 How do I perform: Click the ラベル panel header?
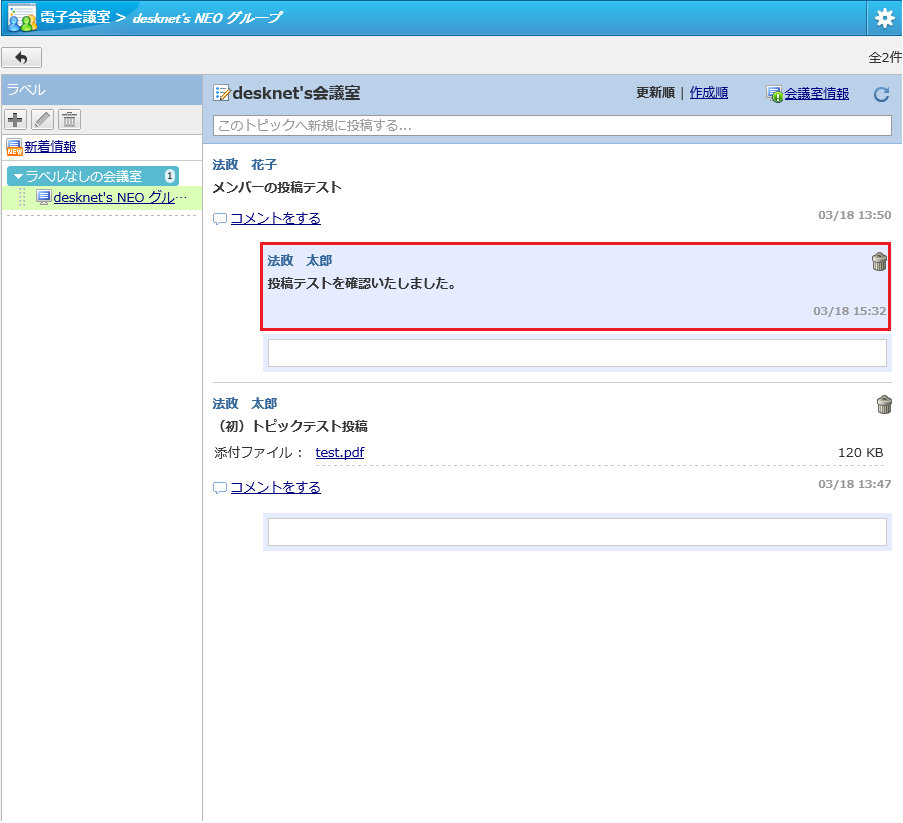click(x=101, y=90)
